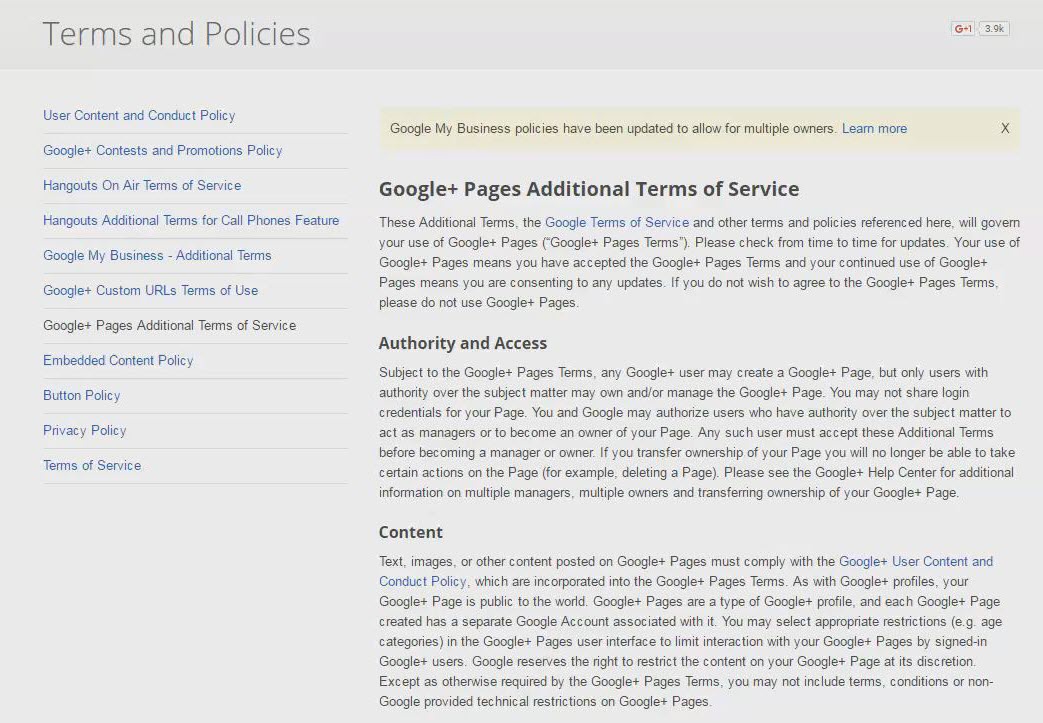Open Google+ Contests and Promotions Policy
The image size is (1043, 723).
(x=162, y=150)
